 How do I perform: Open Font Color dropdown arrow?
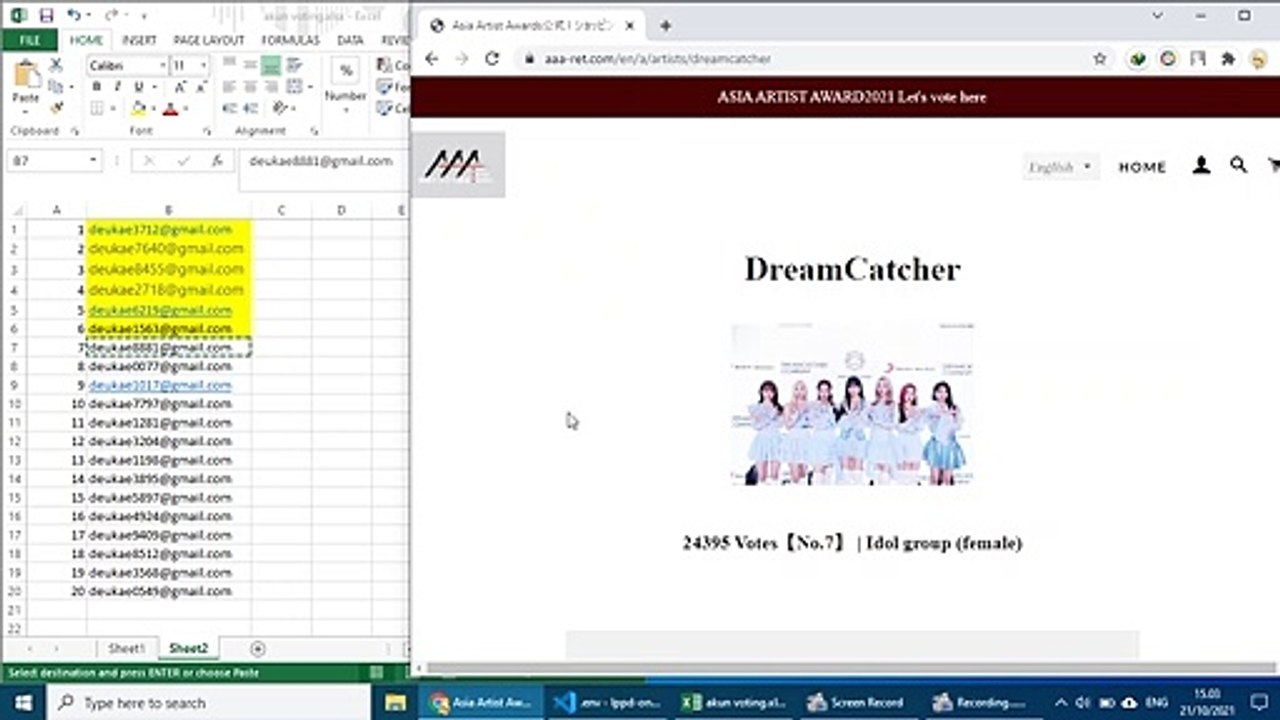(x=185, y=108)
